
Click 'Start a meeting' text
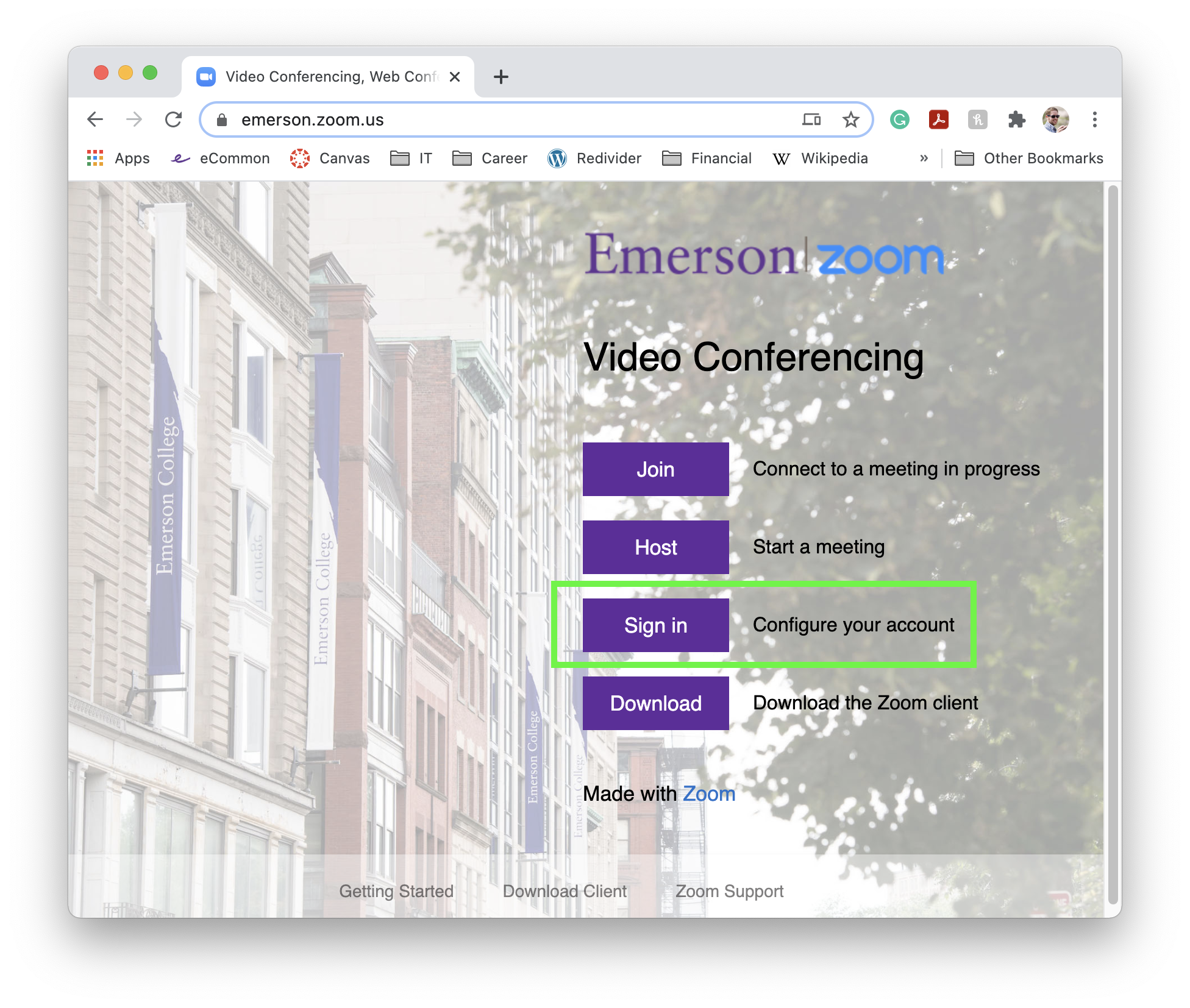pos(819,547)
